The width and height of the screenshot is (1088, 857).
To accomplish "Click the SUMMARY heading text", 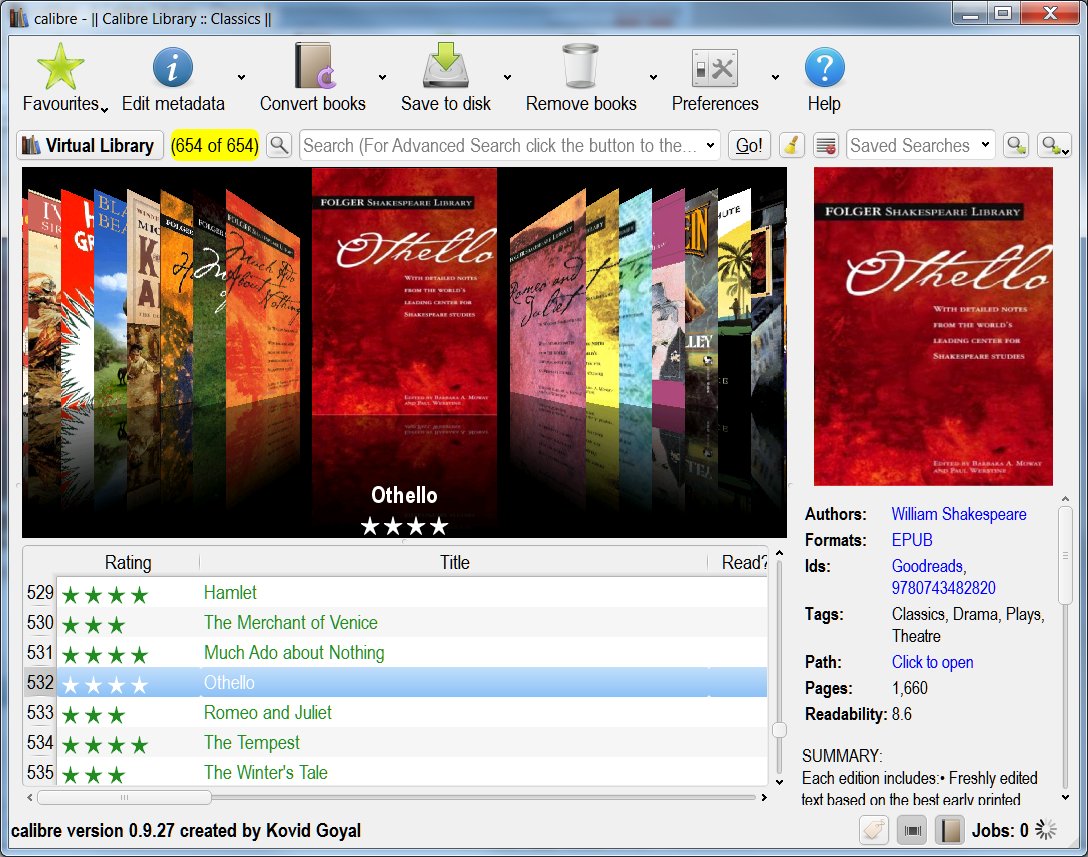I will click(x=842, y=756).
